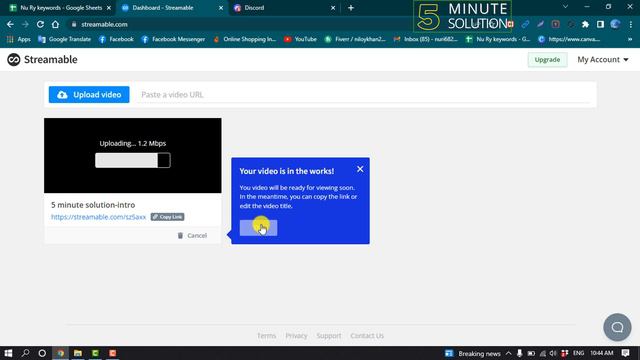The image size is (640, 360).
Task: Click the uploading video thumbnail
Action: tap(133, 156)
